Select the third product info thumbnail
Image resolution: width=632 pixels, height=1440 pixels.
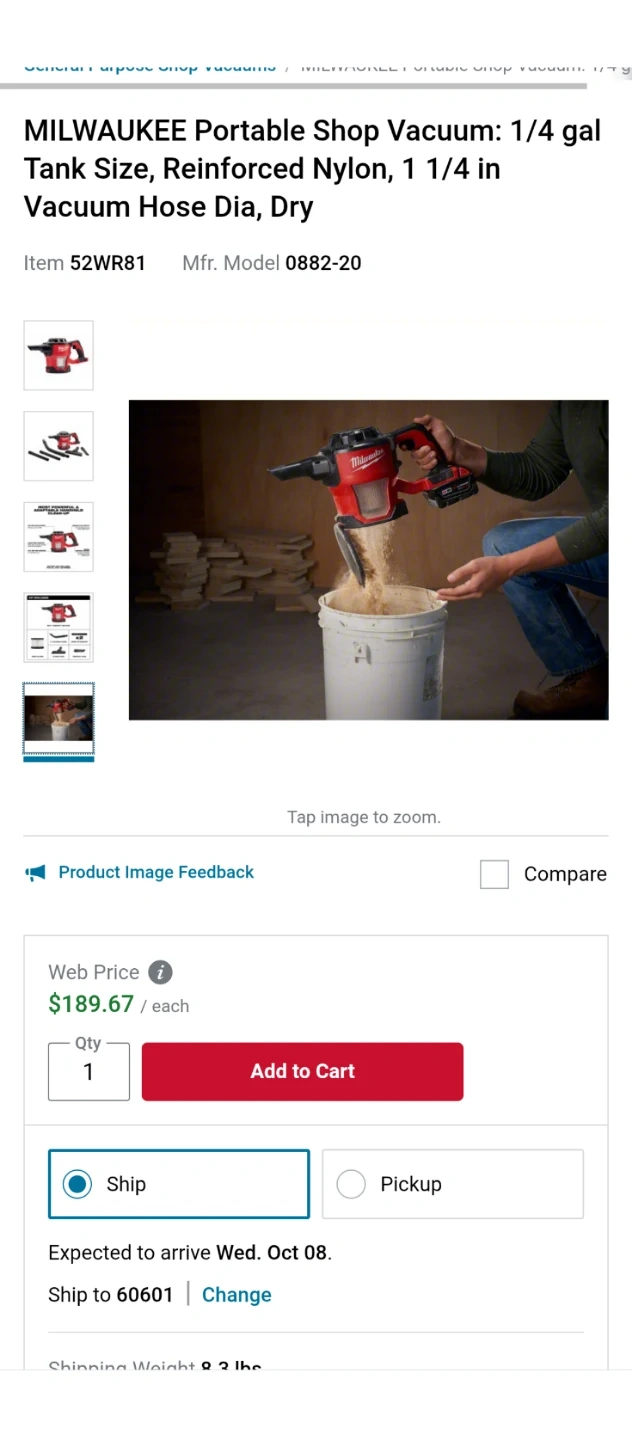(58, 537)
